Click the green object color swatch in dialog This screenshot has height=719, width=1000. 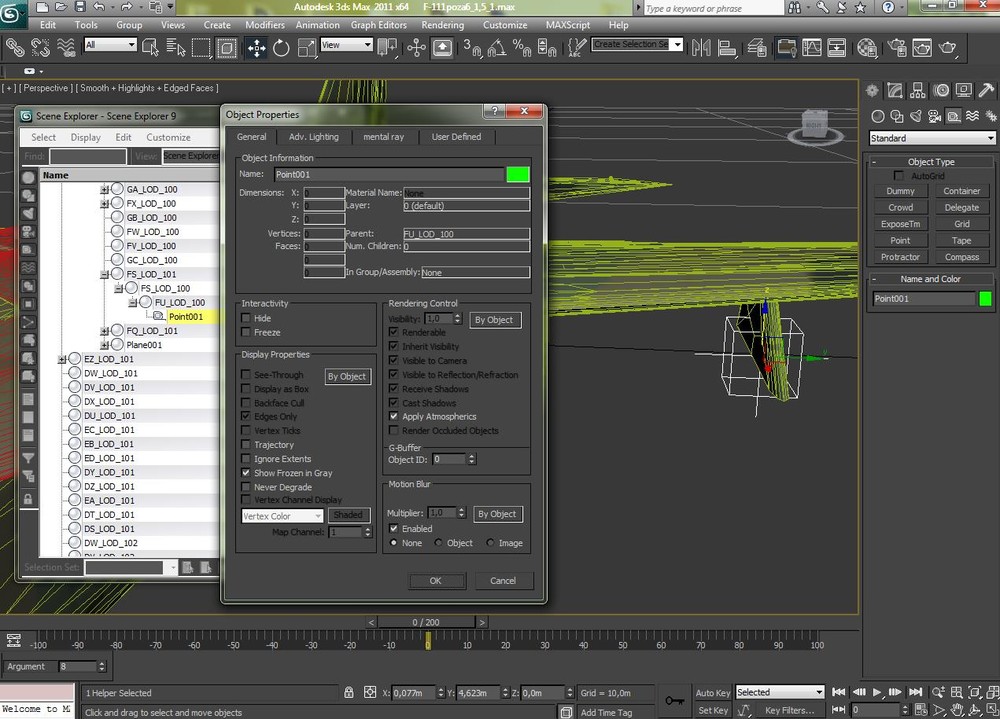coord(517,174)
